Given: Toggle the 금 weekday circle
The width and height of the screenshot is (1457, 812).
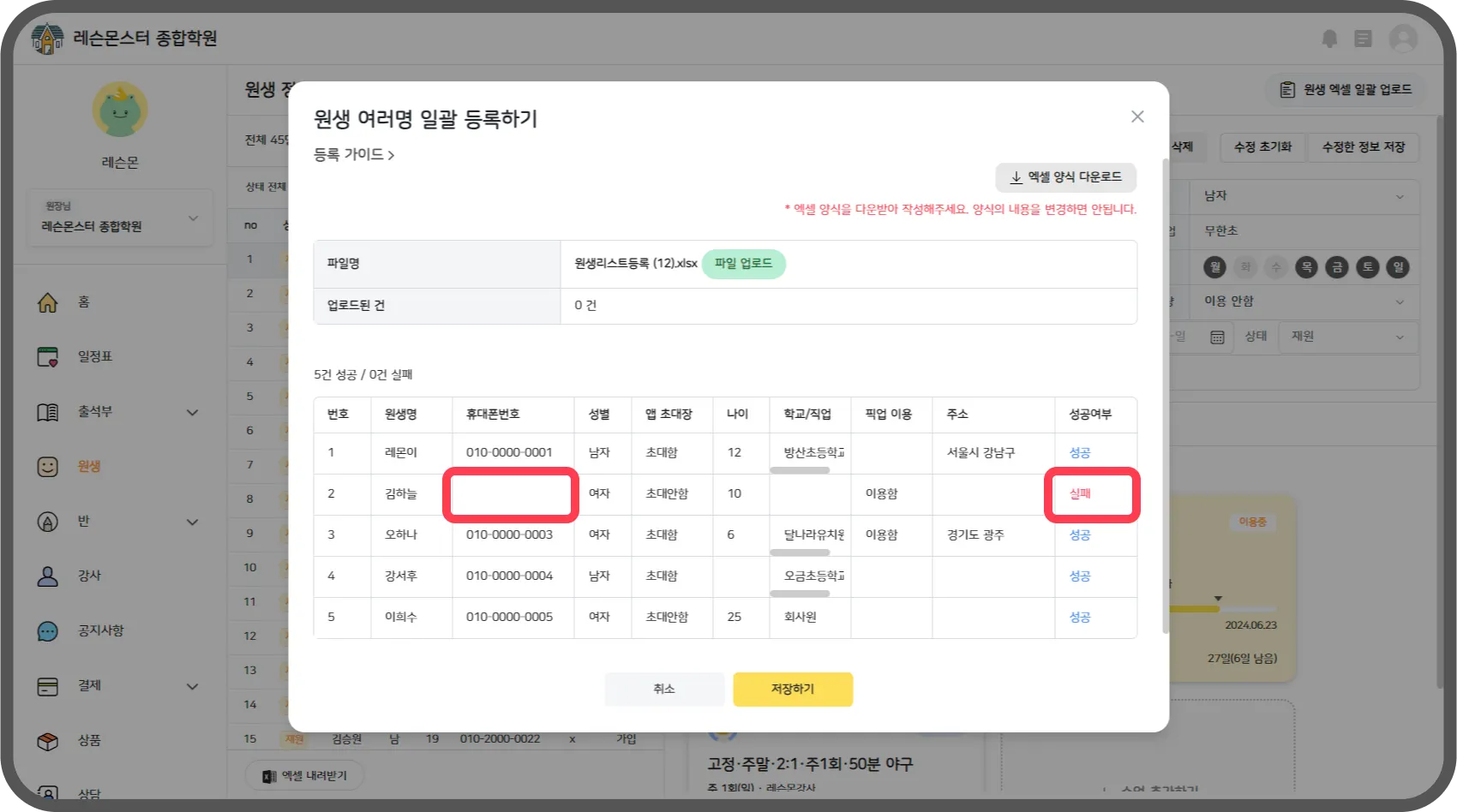Looking at the screenshot, I should (x=1337, y=267).
